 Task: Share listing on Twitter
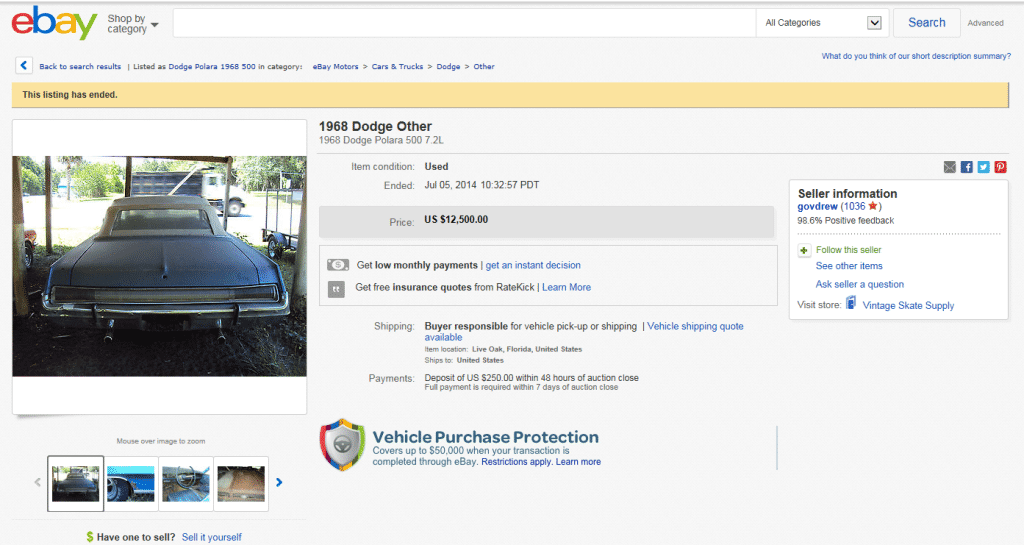(983, 167)
